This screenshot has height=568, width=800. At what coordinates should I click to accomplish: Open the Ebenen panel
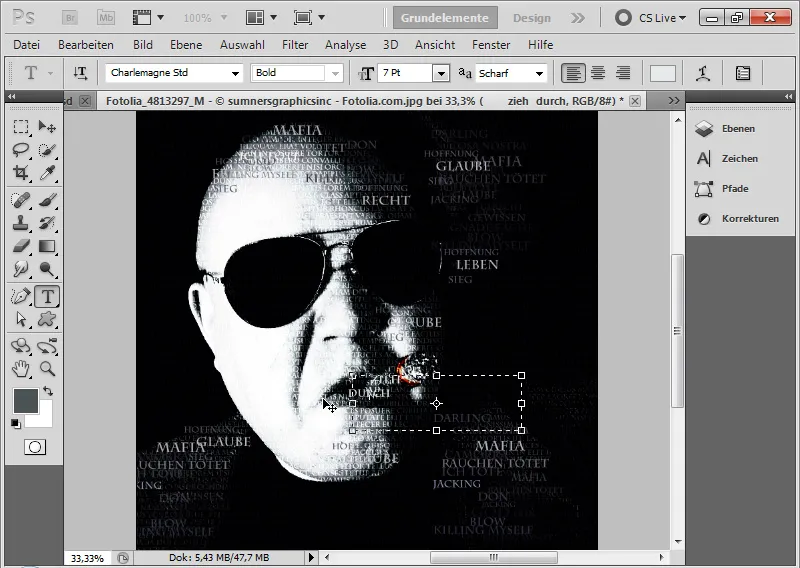[739, 129]
